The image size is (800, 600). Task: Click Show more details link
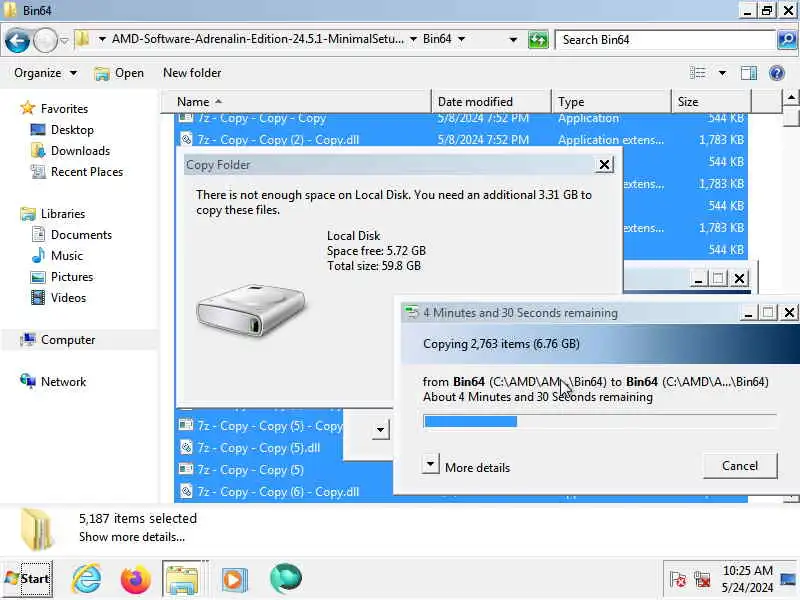132,537
